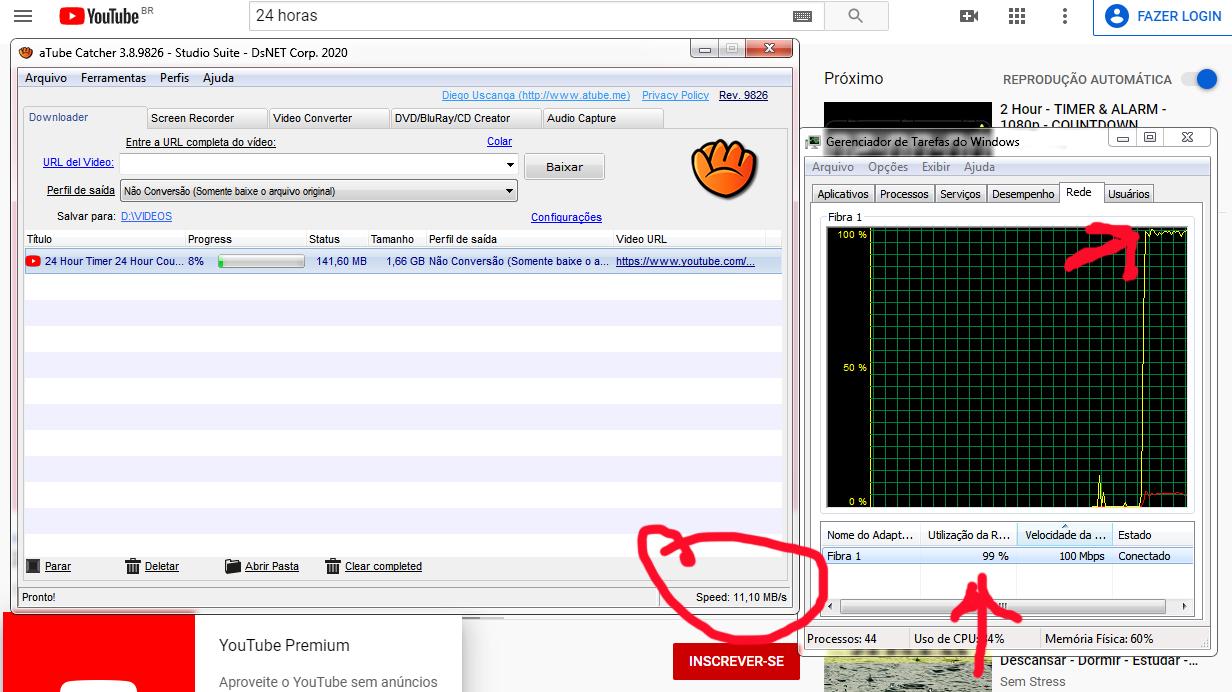Image resolution: width=1232 pixels, height=692 pixels.
Task: Open the YouTube settings three-dot menu
Action: [x=1065, y=16]
